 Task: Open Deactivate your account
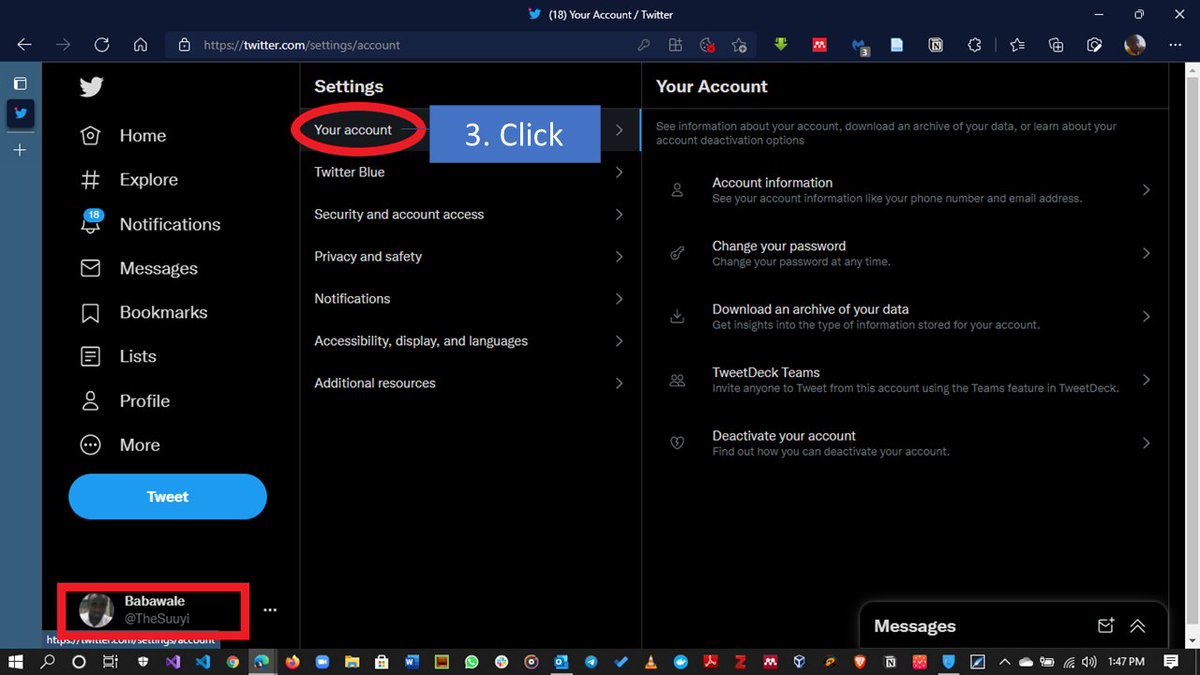tap(905, 443)
